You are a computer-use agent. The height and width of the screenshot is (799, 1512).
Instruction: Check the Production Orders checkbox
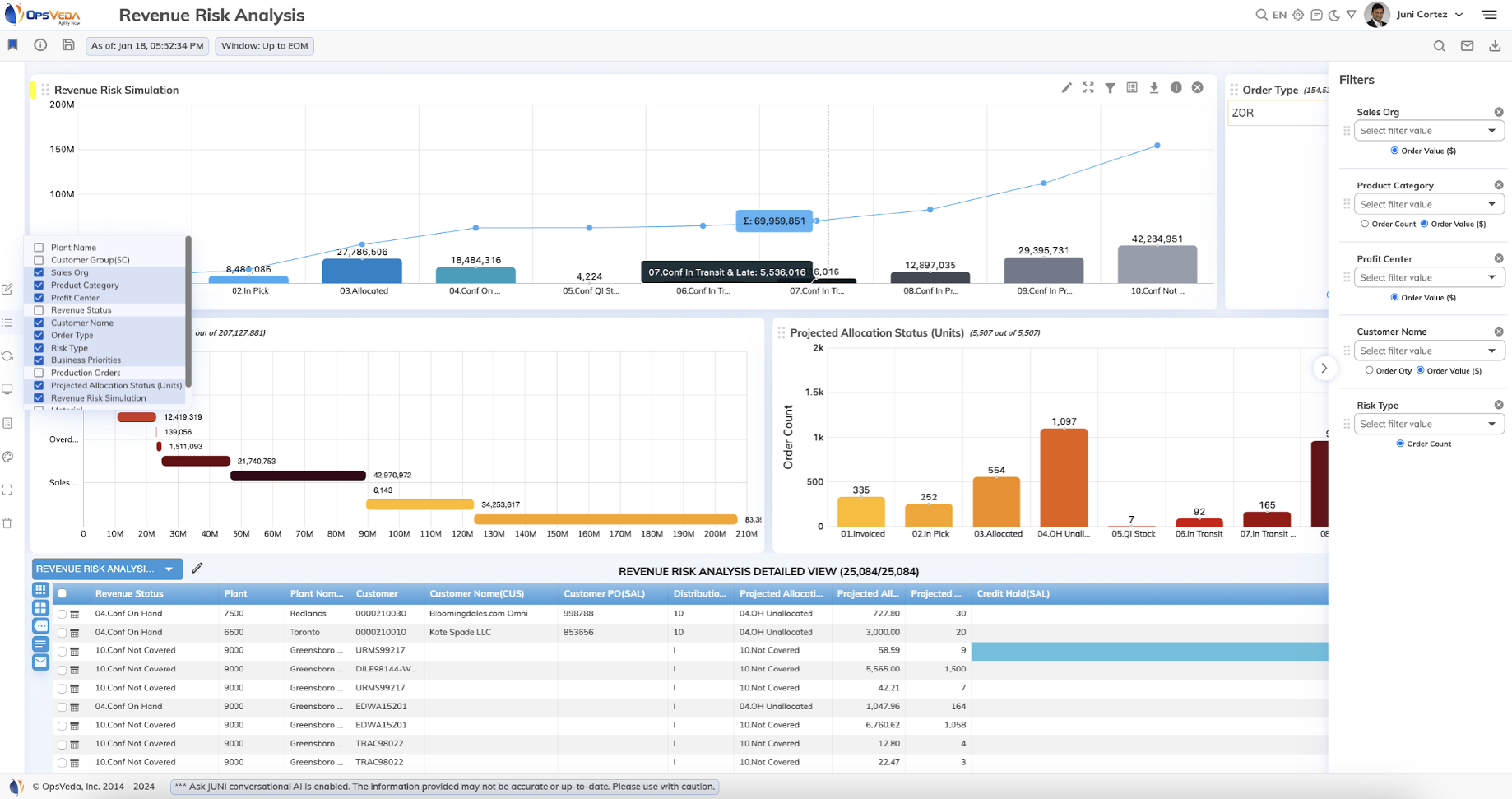coord(39,373)
